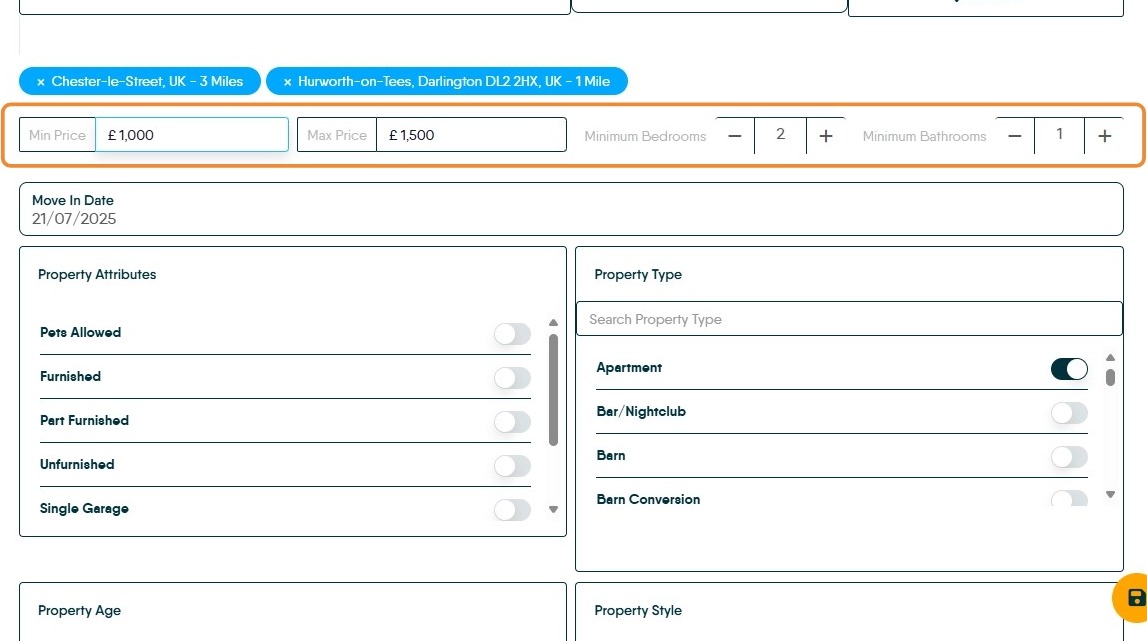Disable the Apartment property type switch

tap(1069, 369)
